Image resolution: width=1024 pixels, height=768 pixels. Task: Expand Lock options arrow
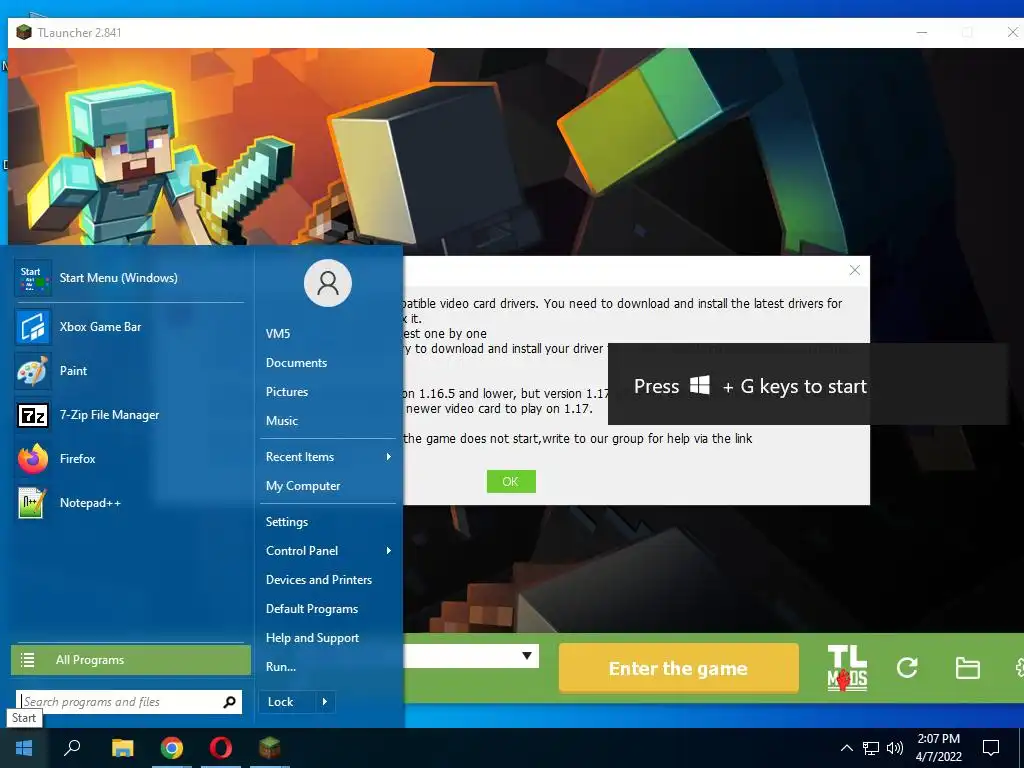click(325, 702)
